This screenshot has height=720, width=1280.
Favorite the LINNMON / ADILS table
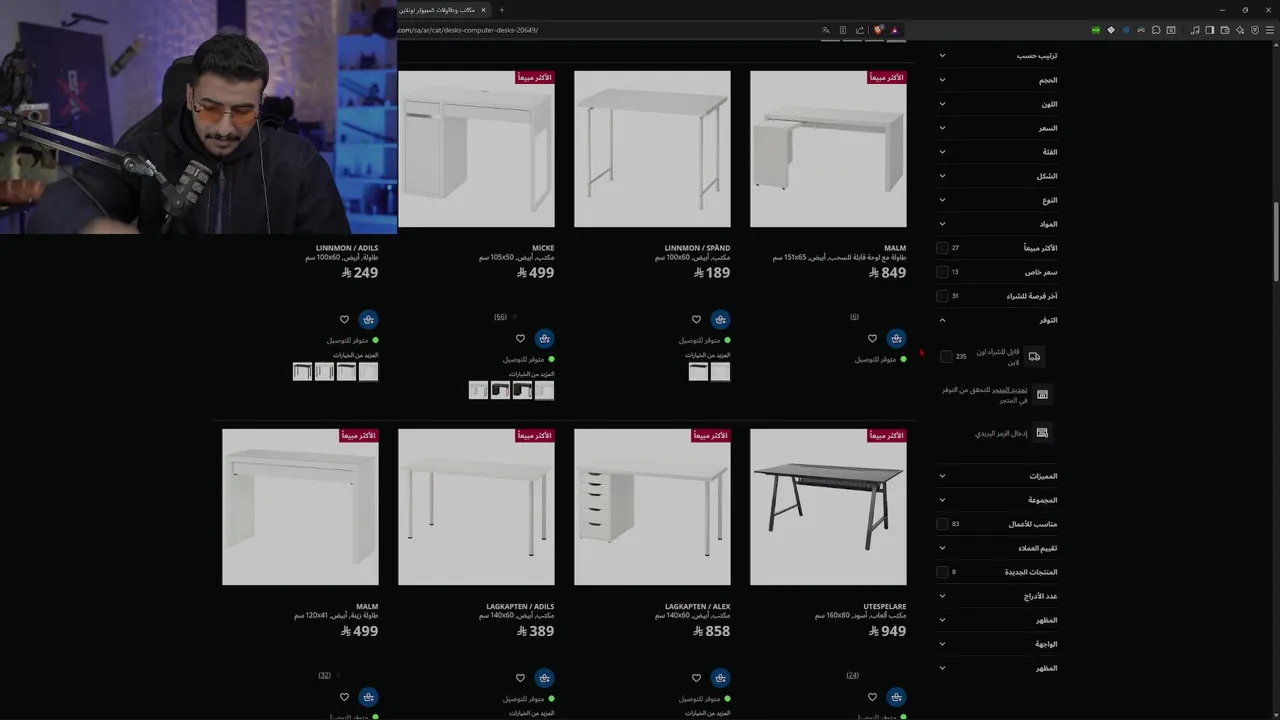point(344,320)
